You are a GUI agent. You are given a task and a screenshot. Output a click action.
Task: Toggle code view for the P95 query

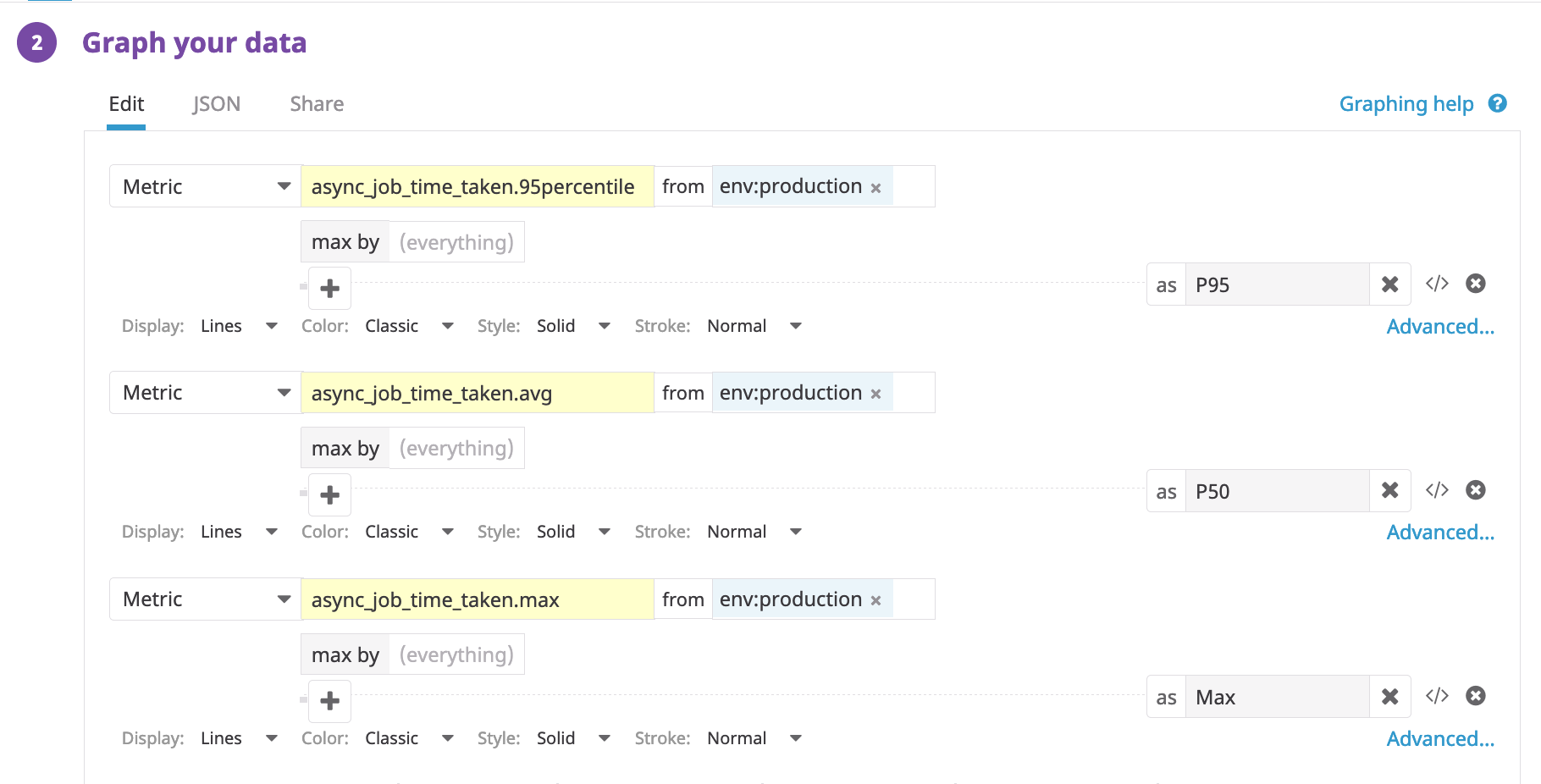[1437, 284]
